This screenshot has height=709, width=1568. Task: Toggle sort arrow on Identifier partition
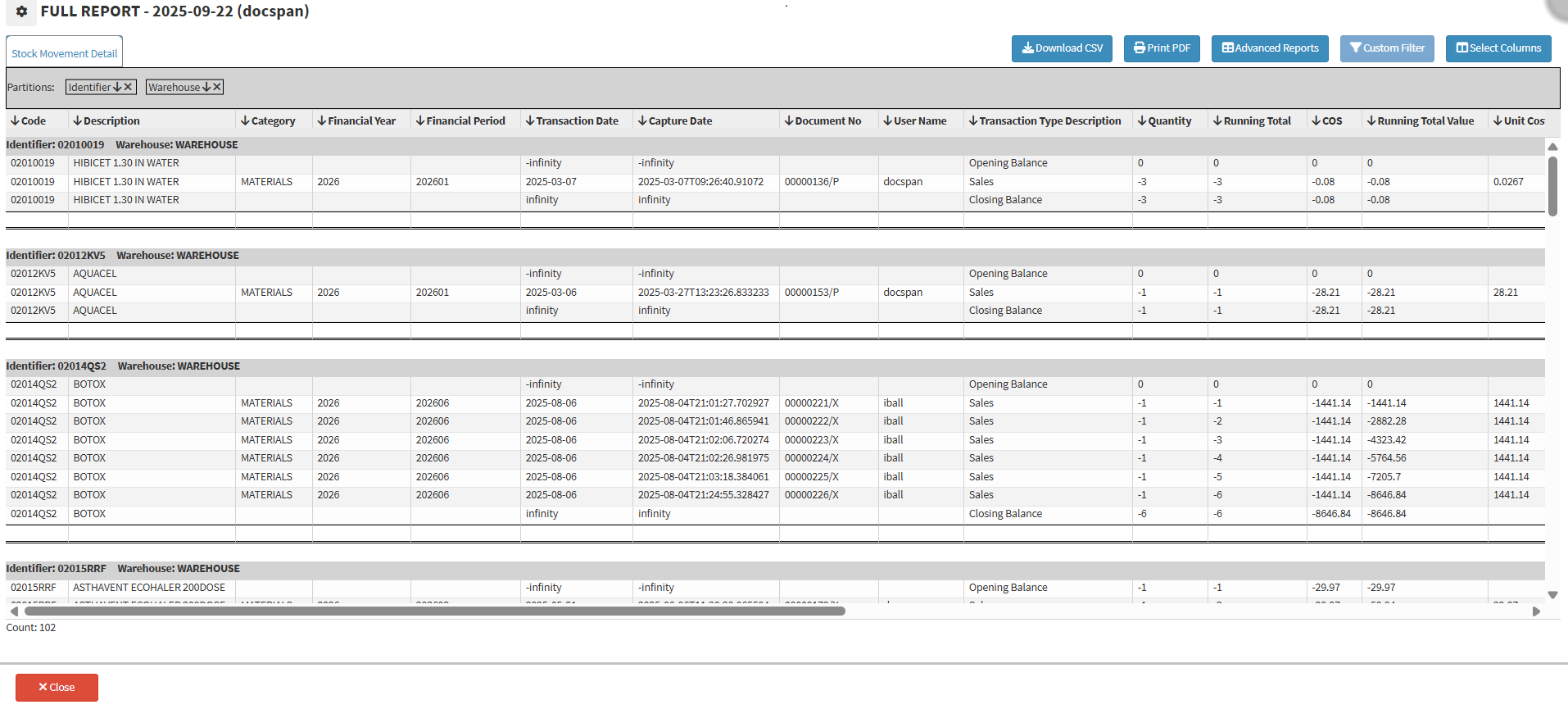[117, 87]
